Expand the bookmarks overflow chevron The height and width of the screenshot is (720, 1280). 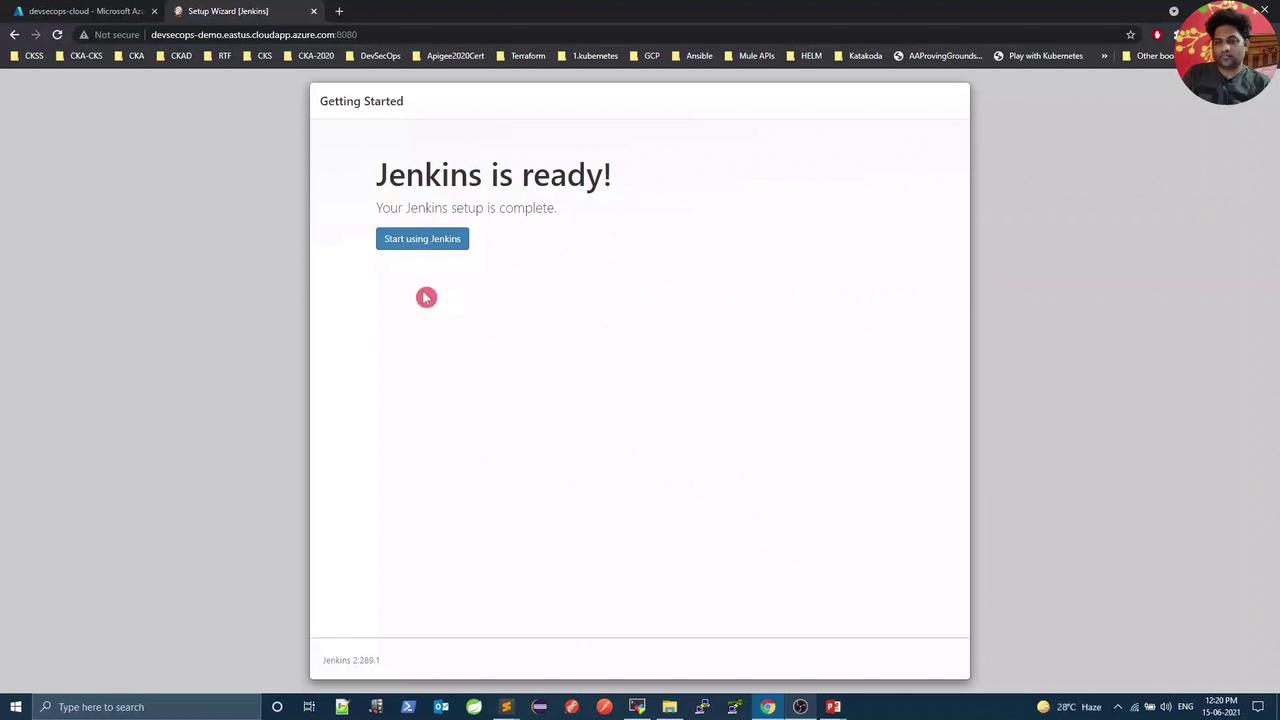click(1104, 56)
